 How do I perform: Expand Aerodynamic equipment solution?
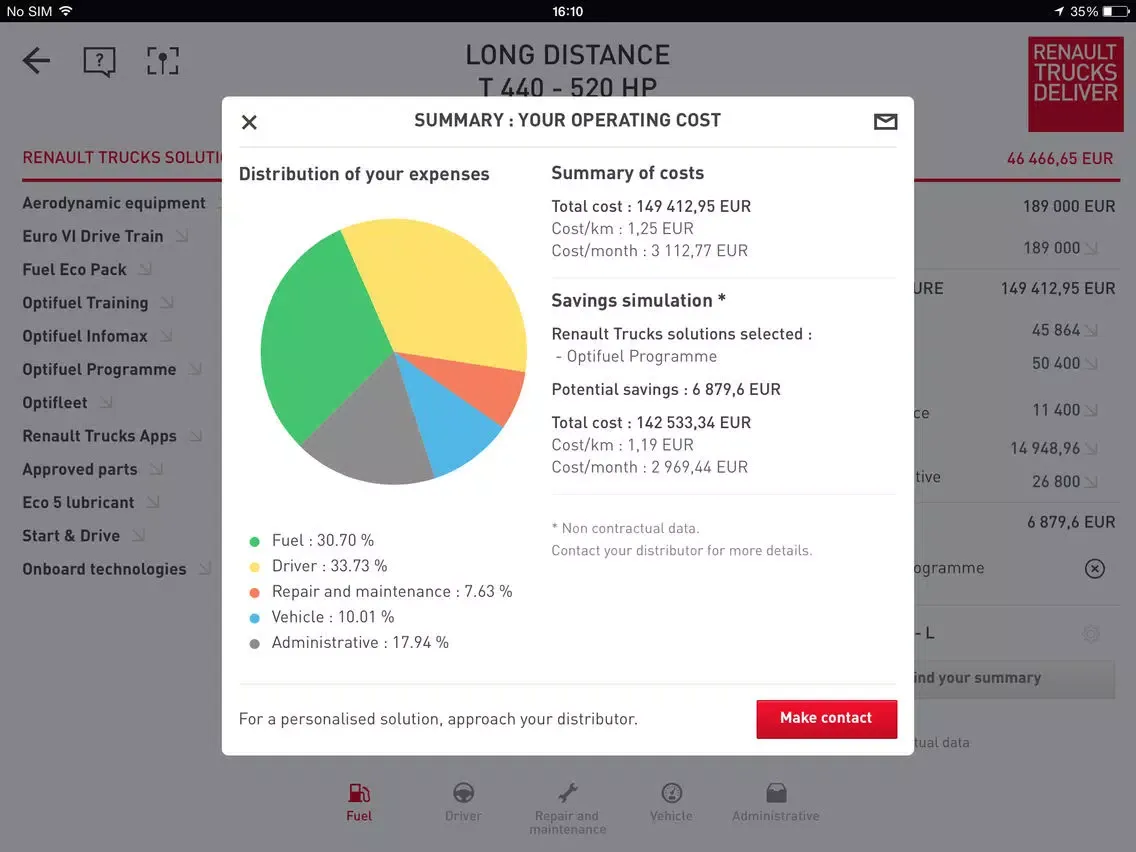click(114, 204)
